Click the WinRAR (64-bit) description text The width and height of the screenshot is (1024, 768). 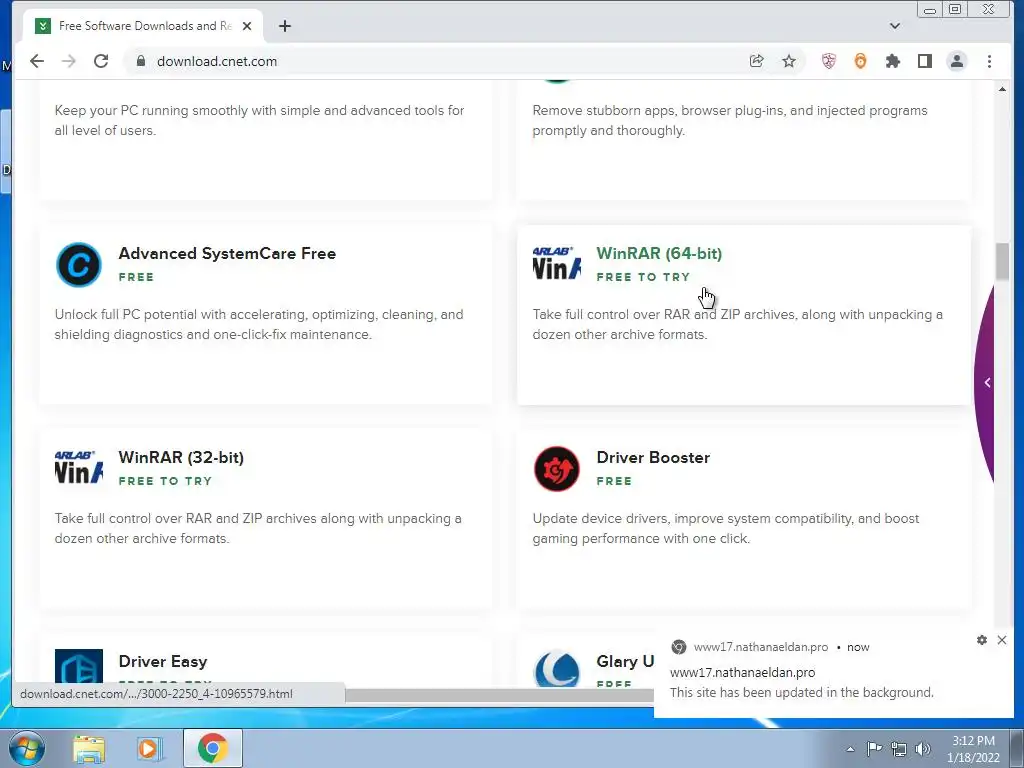(737, 325)
